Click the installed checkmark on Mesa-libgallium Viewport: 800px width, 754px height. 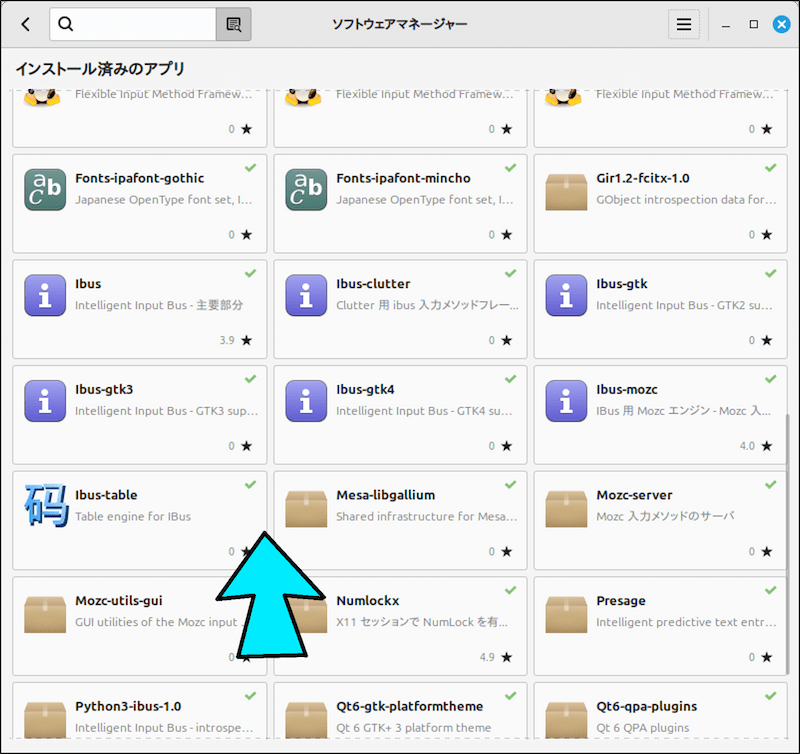tap(510, 484)
